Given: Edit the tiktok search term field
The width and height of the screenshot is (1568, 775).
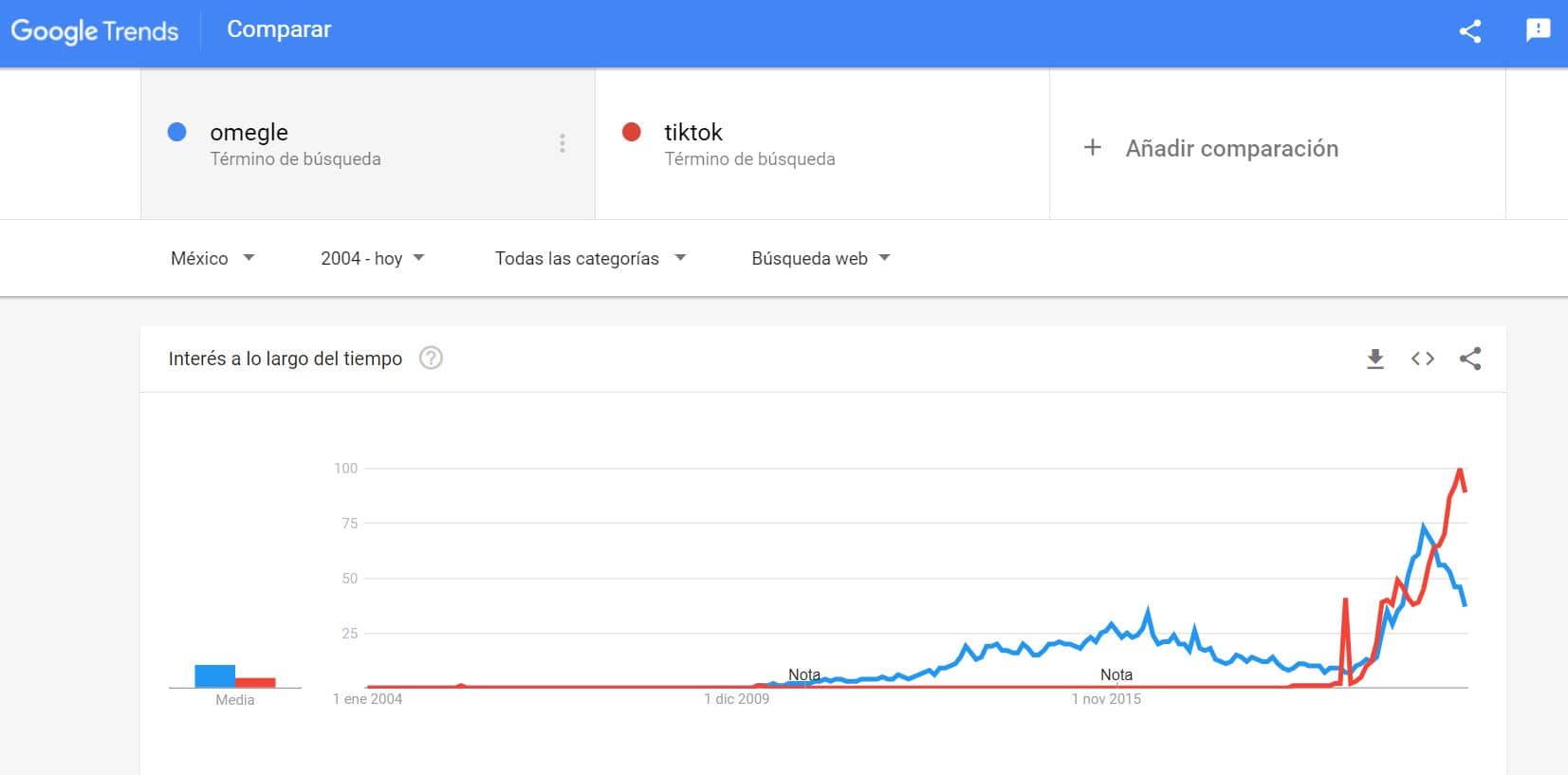Looking at the screenshot, I should tap(822, 143).
